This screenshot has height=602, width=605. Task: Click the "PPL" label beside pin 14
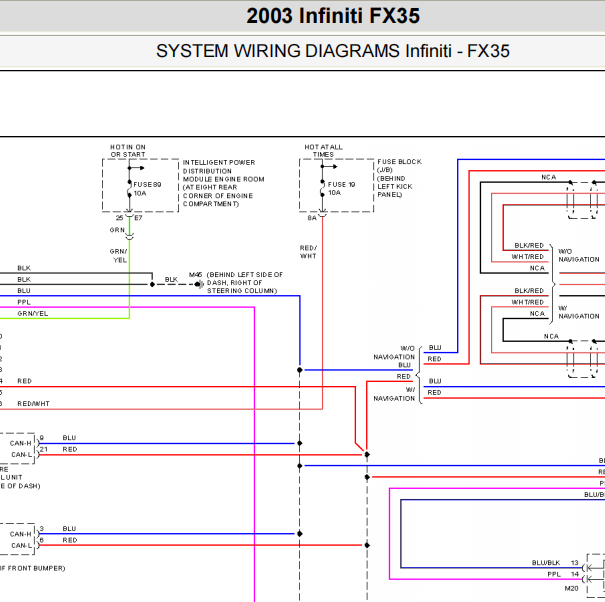click(554, 574)
